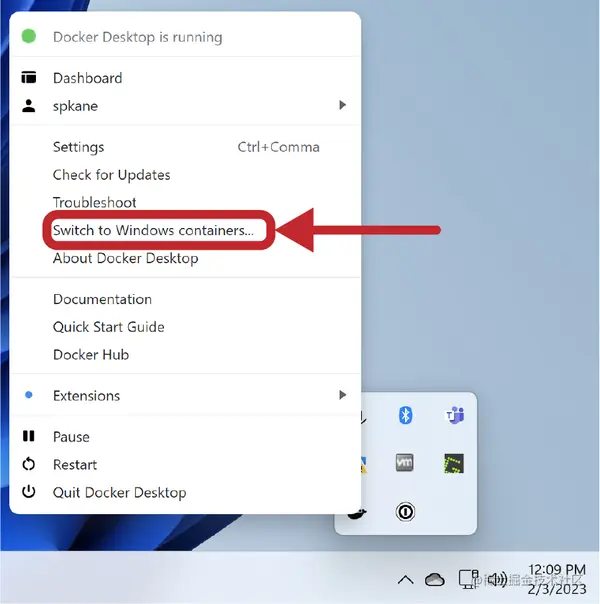600x604 pixels.
Task: Click the blue dot next to Extensions
Action: pos(28,395)
